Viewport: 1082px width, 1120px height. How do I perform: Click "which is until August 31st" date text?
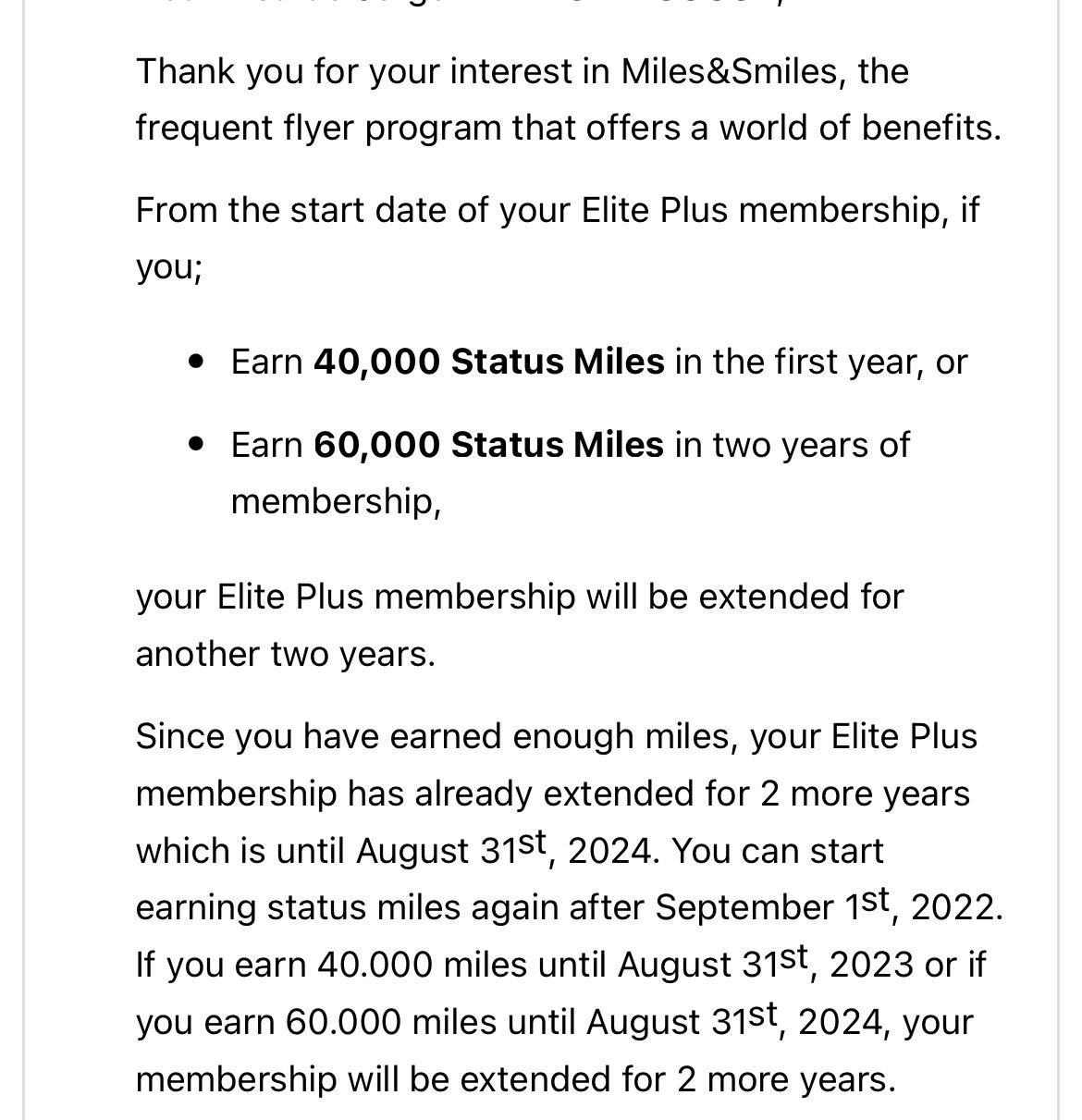[x=342, y=851]
